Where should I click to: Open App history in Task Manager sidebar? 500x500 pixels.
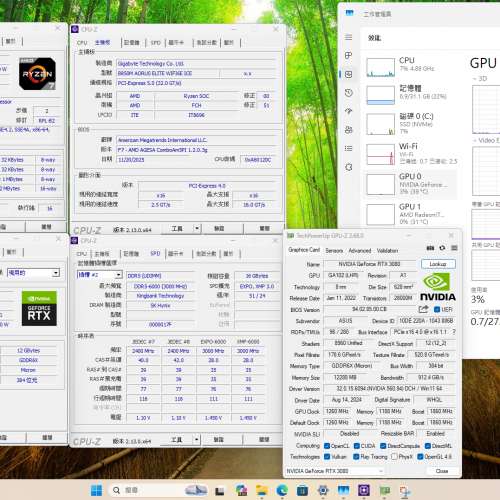click(x=348, y=93)
